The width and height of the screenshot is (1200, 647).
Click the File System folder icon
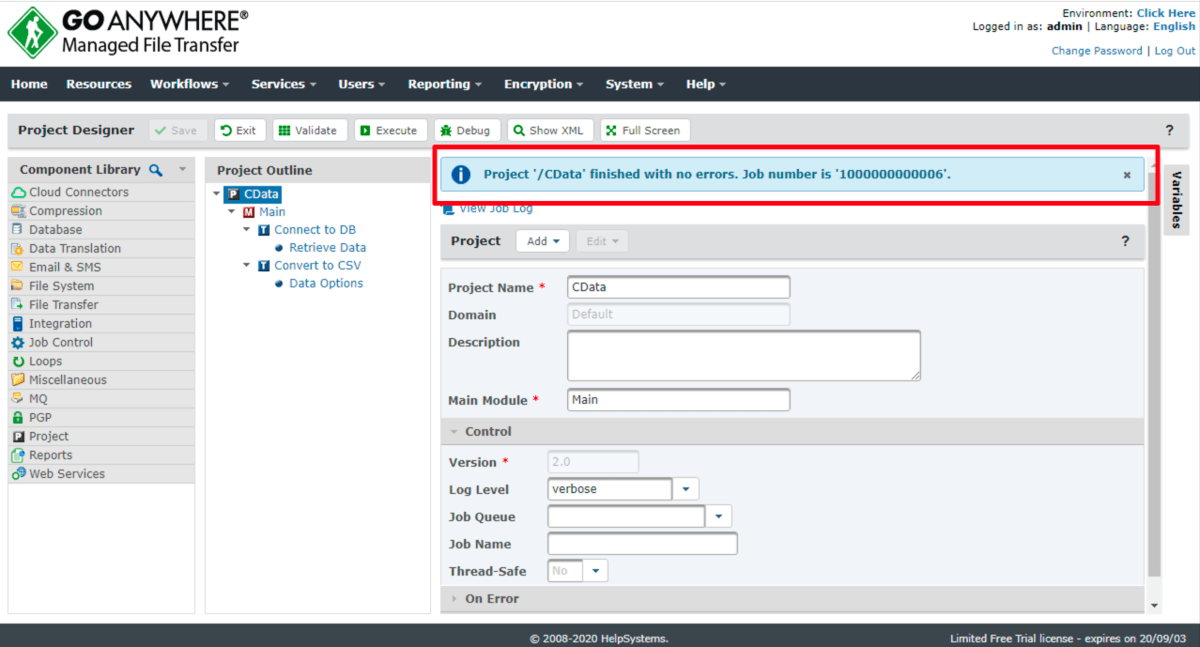(18, 286)
